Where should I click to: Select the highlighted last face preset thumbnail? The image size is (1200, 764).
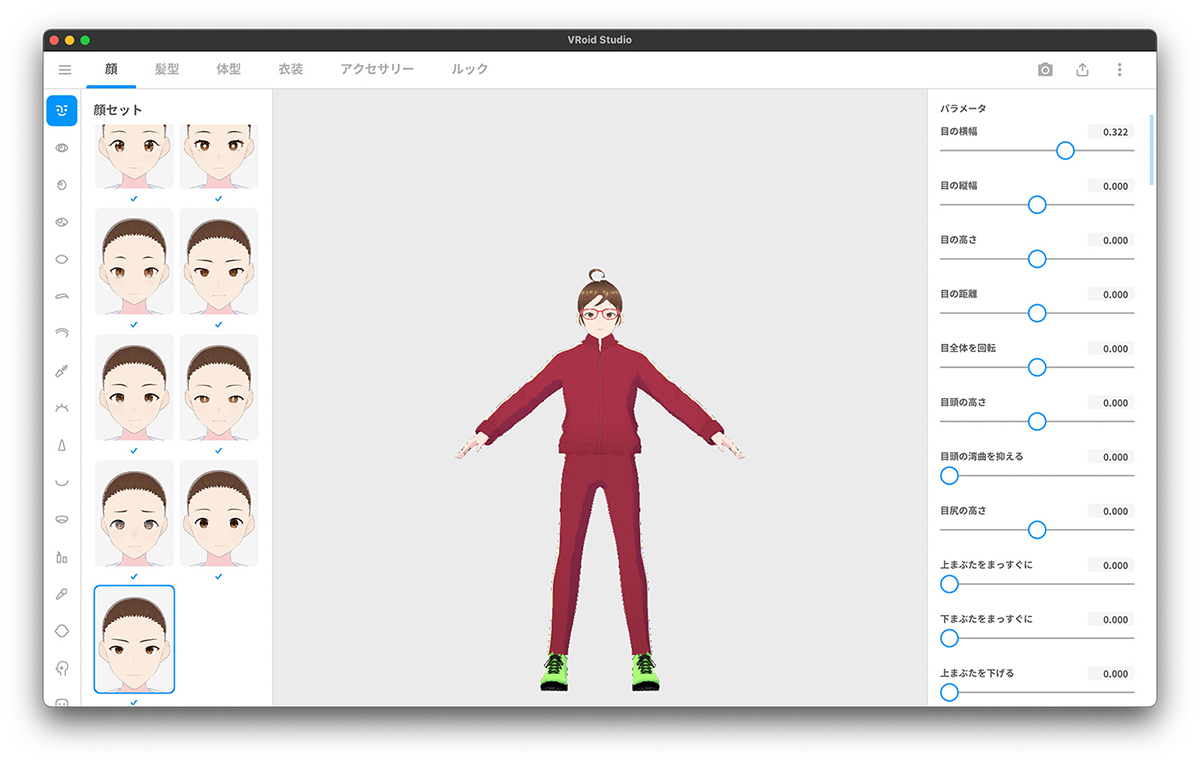(134, 639)
